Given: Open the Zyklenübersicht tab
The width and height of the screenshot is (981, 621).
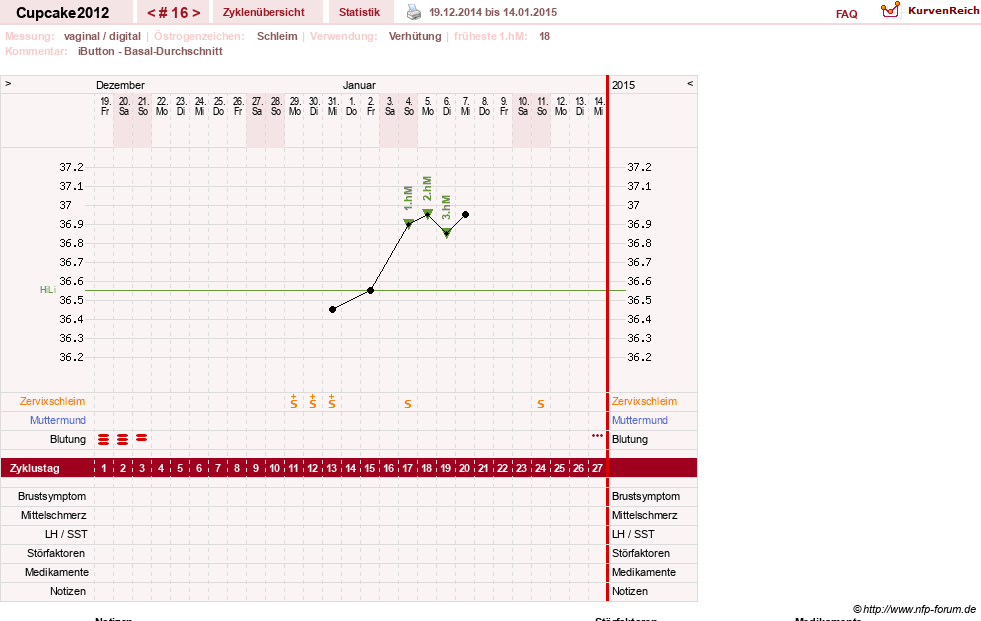Looking at the screenshot, I should [264, 13].
